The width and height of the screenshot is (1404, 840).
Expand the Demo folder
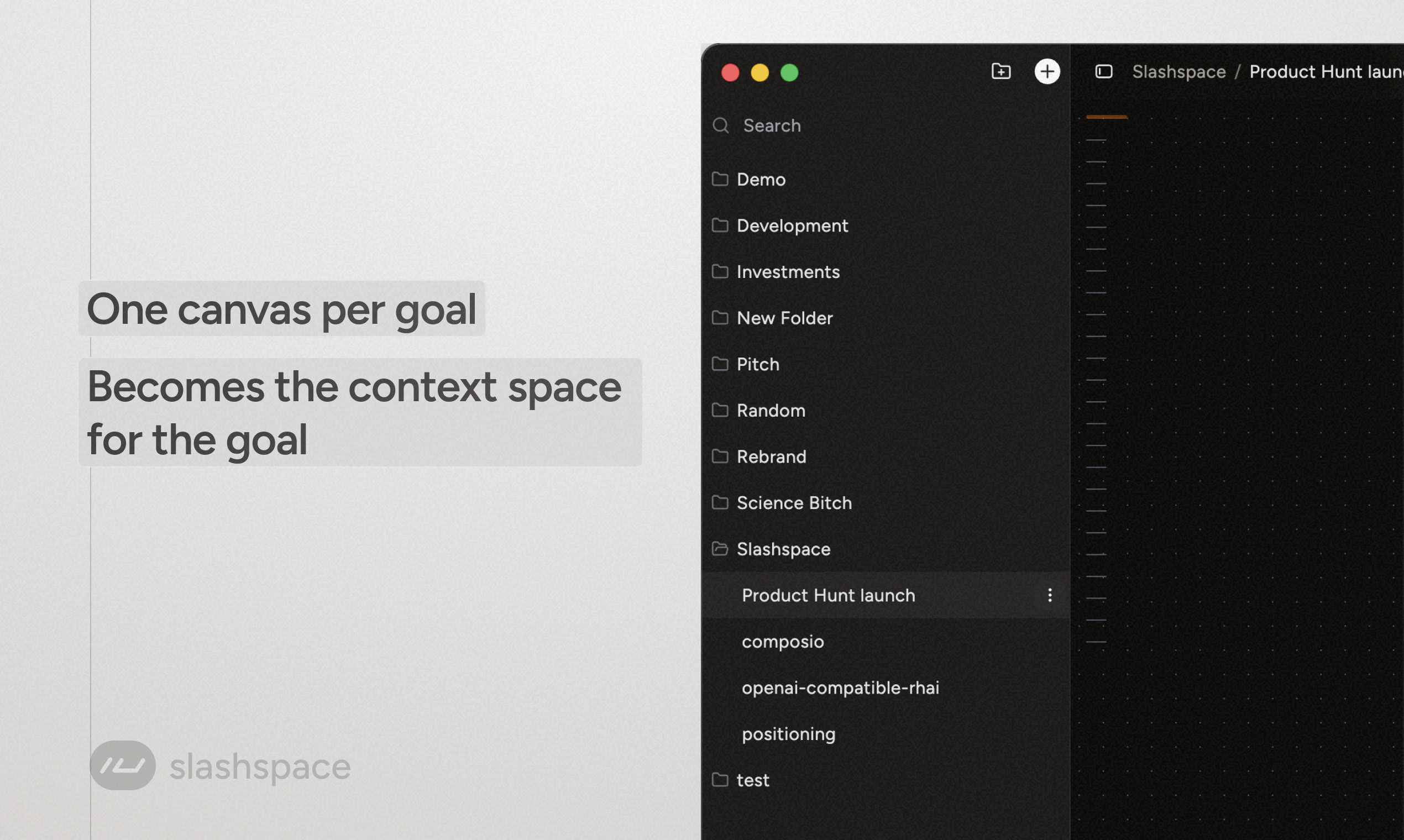886,180
